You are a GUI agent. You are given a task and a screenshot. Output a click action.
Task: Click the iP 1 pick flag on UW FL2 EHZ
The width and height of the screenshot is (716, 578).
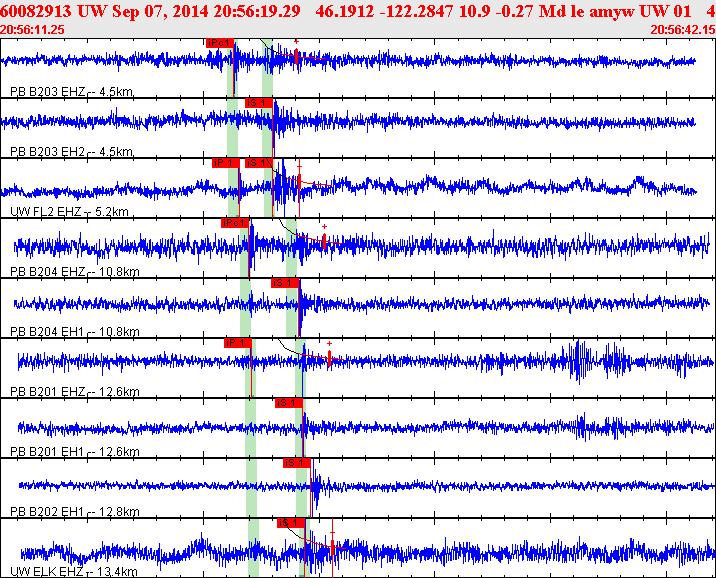[226, 163]
